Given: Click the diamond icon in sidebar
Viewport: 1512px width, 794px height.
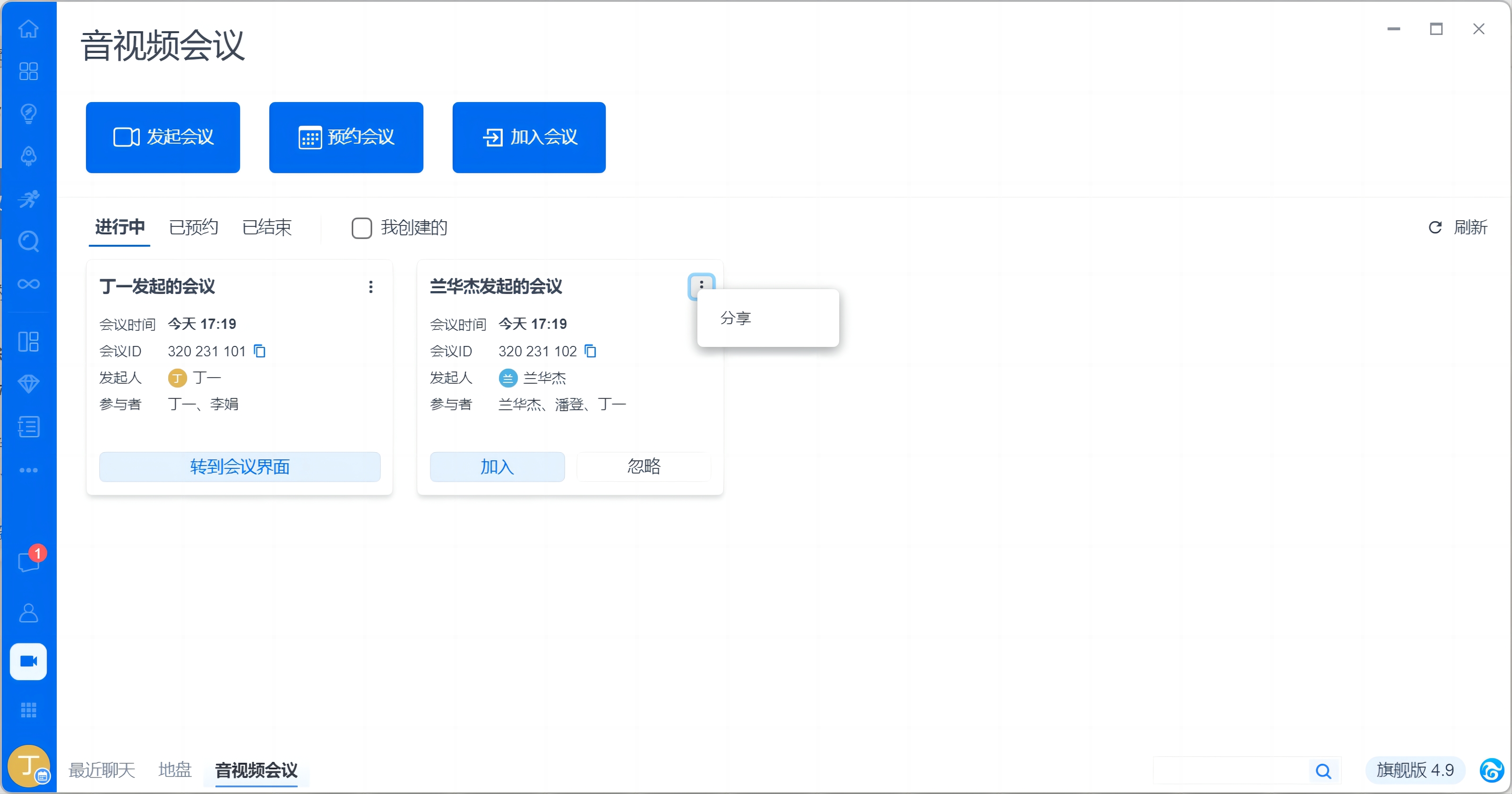Looking at the screenshot, I should click(28, 383).
